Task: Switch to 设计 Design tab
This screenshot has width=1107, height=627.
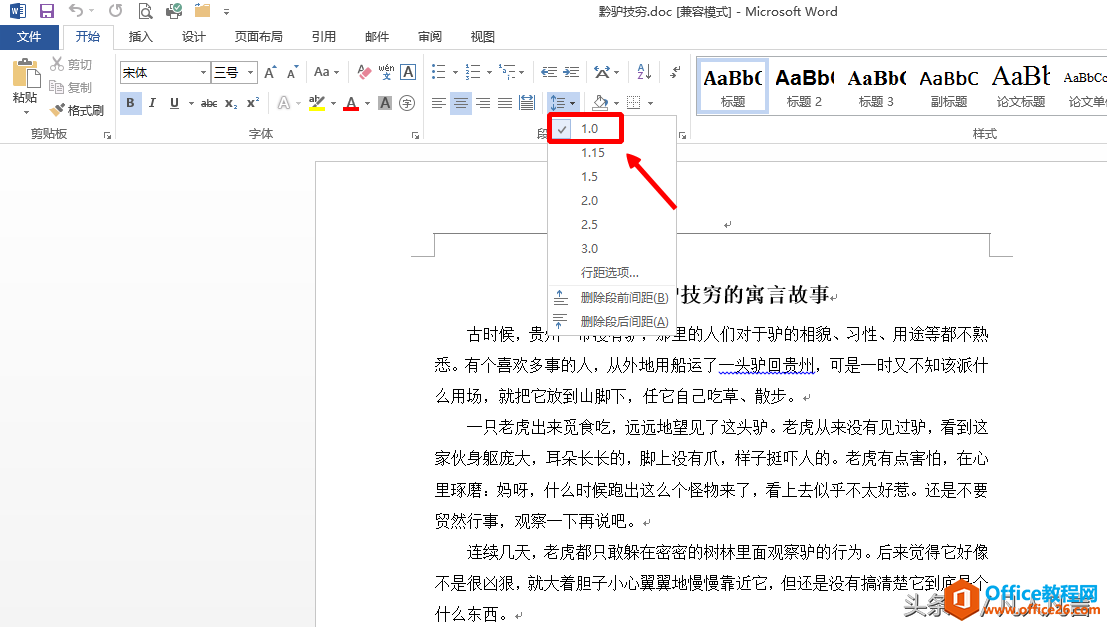Action: click(x=193, y=37)
